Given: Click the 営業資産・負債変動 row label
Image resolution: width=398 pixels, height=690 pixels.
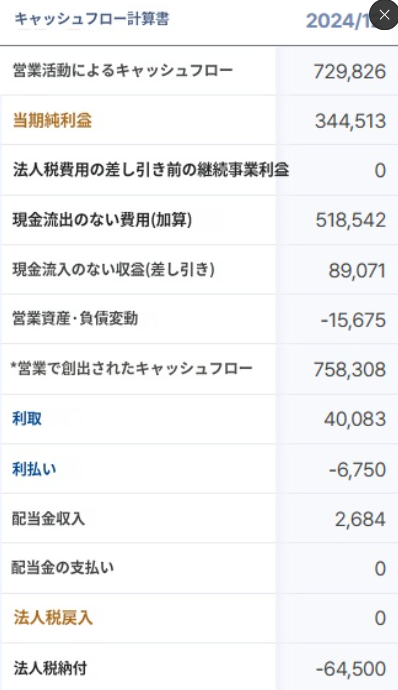Looking at the screenshot, I should pyautogui.click(x=75, y=318).
